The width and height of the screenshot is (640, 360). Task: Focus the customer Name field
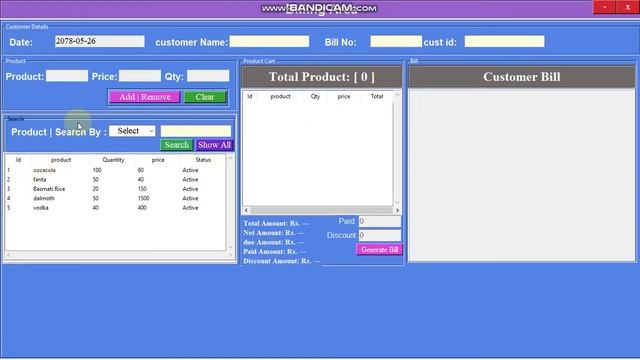(x=269, y=41)
